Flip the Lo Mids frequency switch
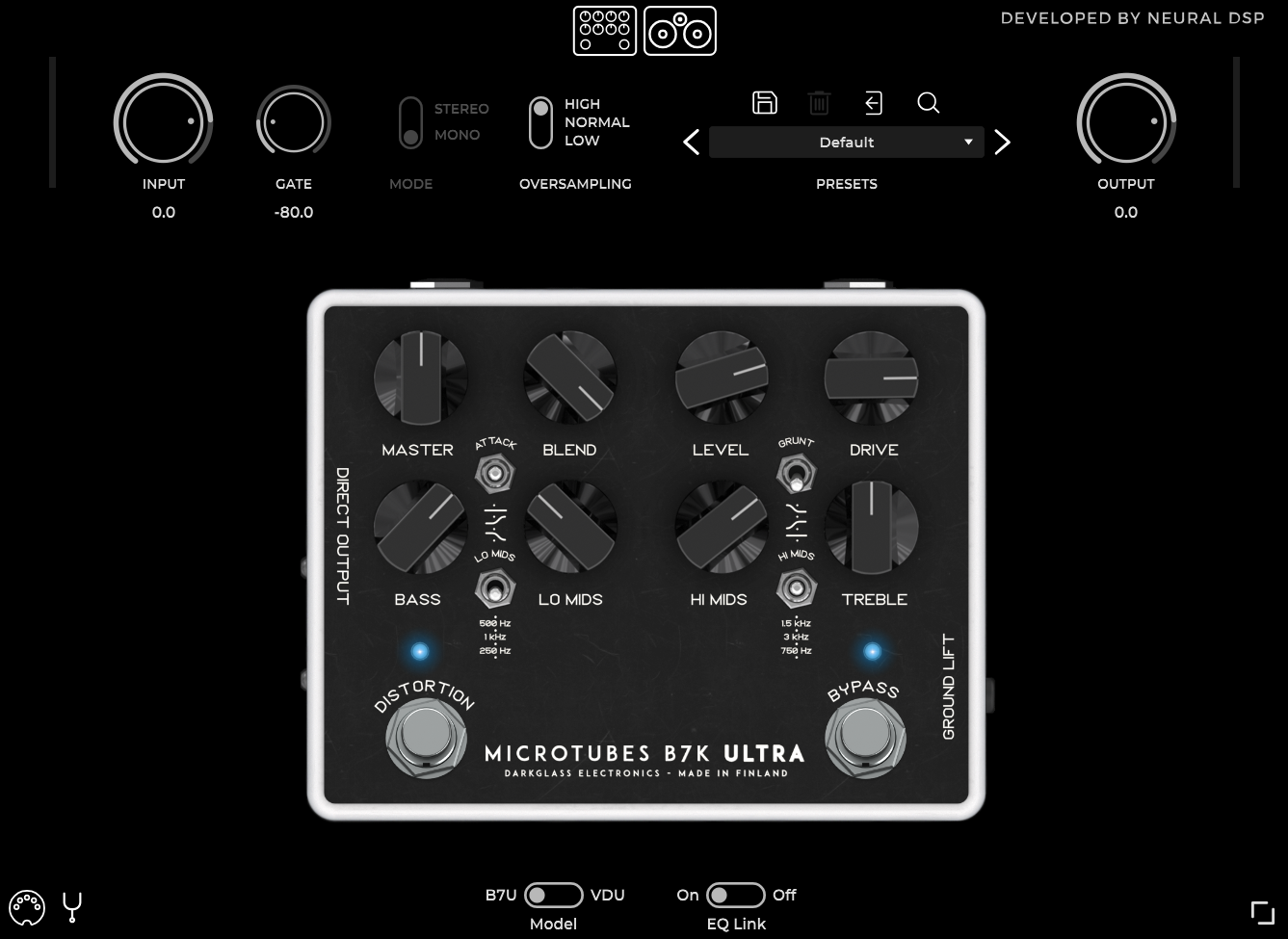 [495, 587]
